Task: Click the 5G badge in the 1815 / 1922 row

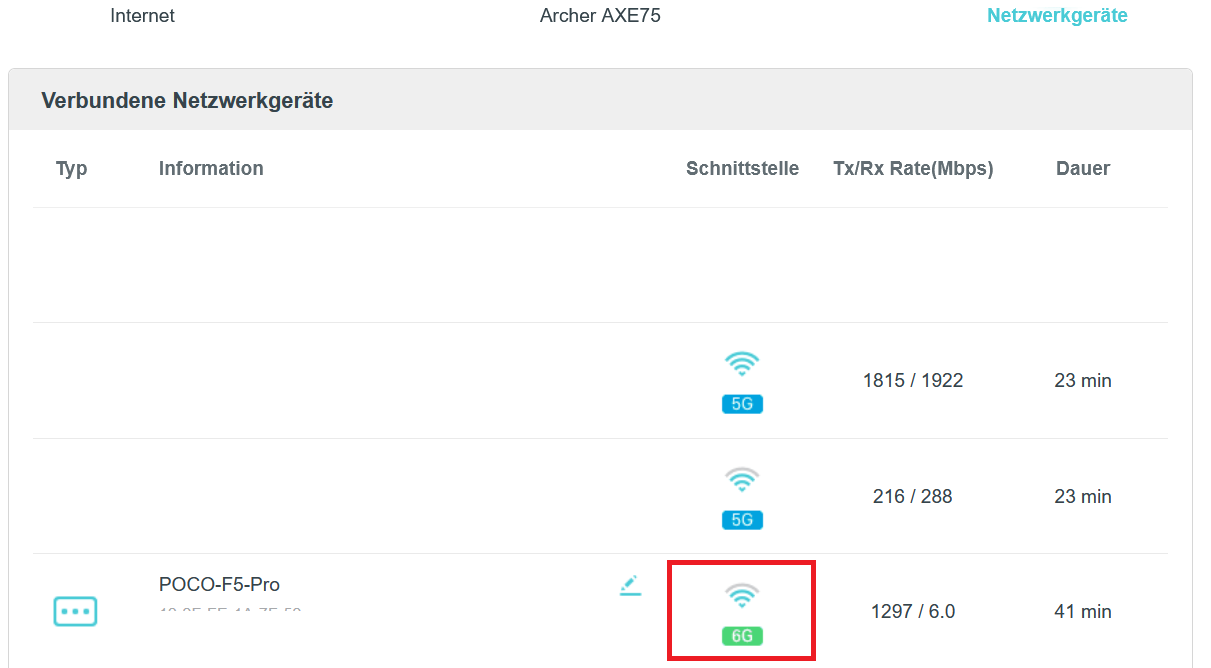Action: [742, 404]
